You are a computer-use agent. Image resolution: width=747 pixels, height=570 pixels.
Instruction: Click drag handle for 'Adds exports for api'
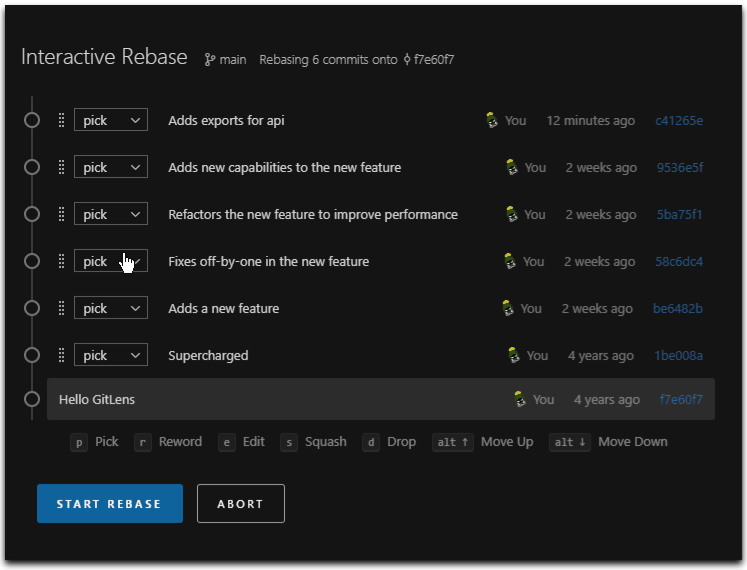[61, 120]
